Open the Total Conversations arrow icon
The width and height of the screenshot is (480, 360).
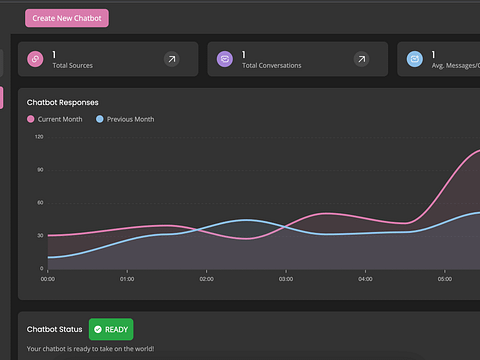[x=361, y=59]
